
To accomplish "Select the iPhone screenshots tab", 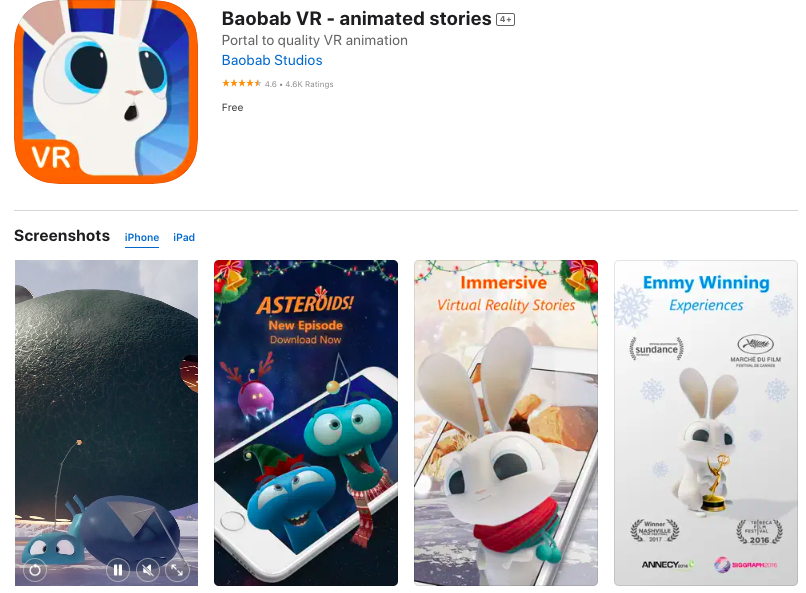I will (x=142, y=237).
